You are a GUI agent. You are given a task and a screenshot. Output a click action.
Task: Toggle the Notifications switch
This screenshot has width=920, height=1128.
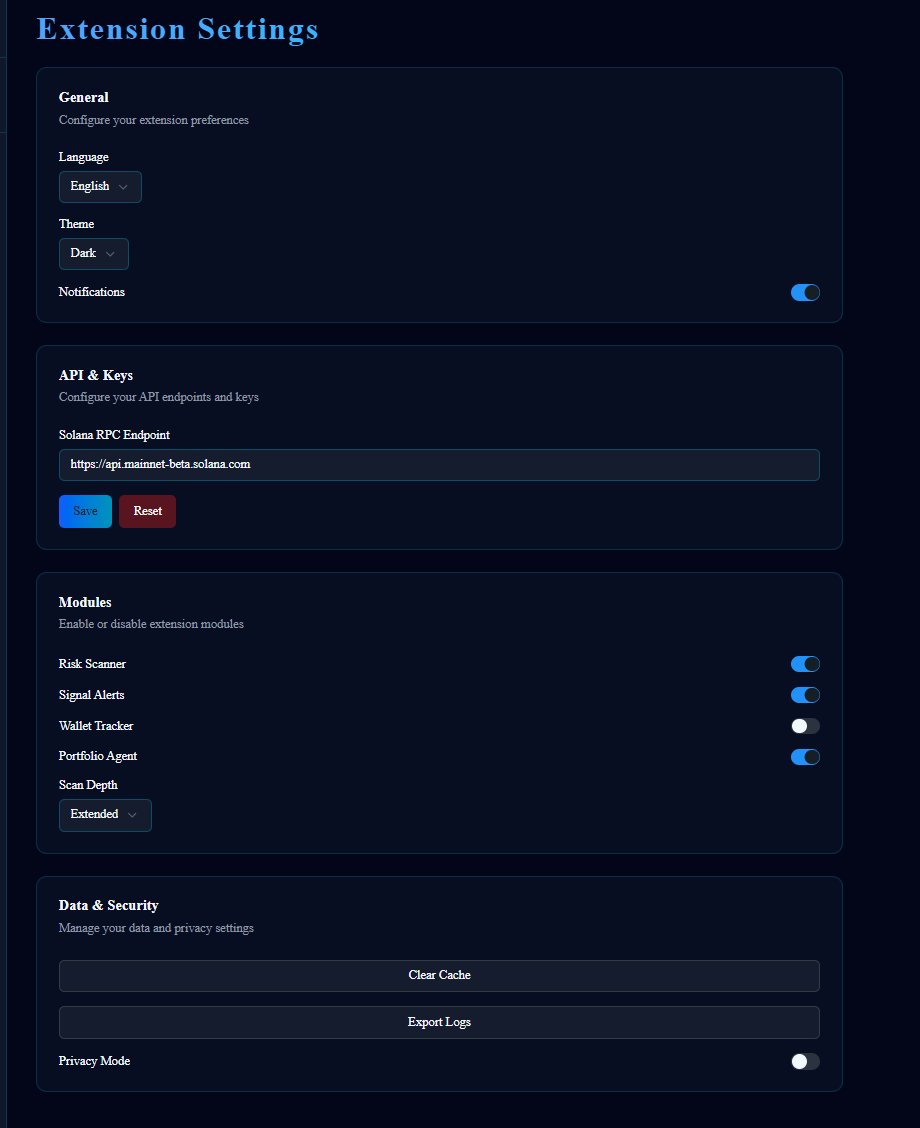805,292
